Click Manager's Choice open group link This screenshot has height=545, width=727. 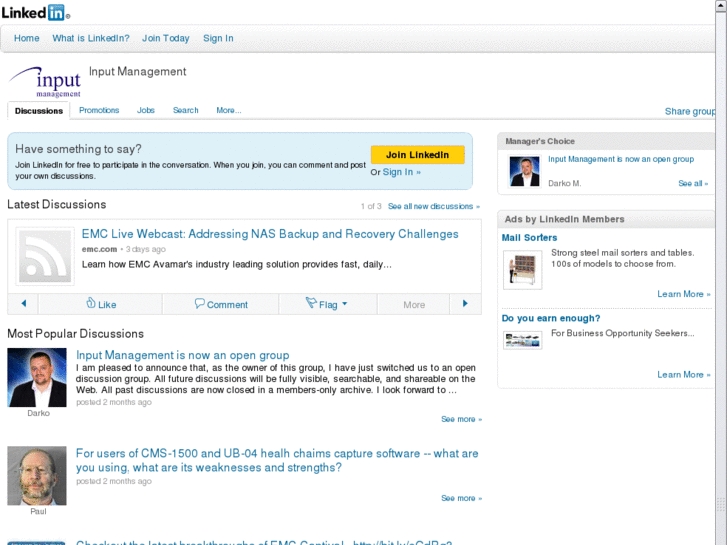[621, 159]
